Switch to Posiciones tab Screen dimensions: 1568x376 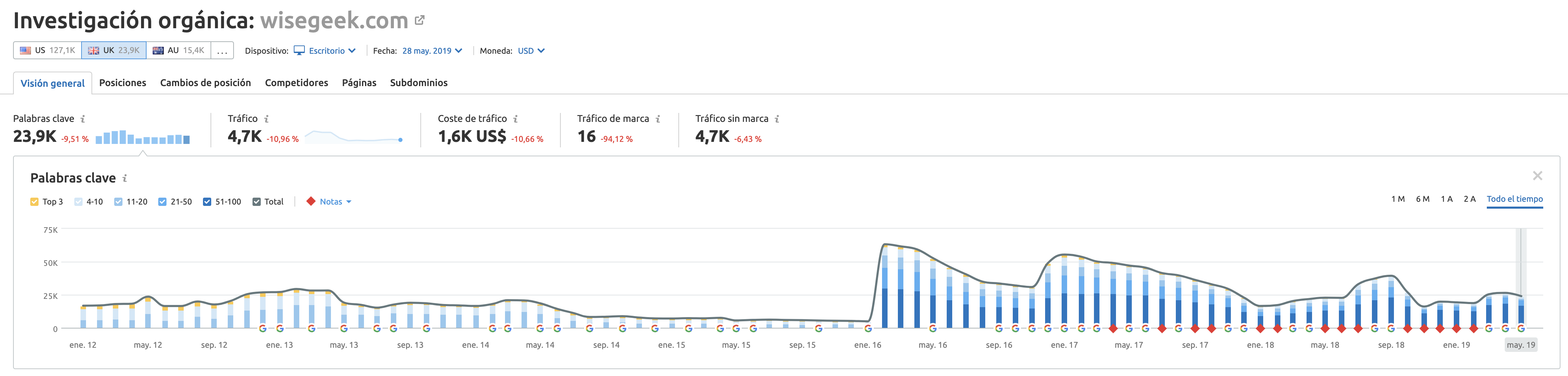point(122,82)
